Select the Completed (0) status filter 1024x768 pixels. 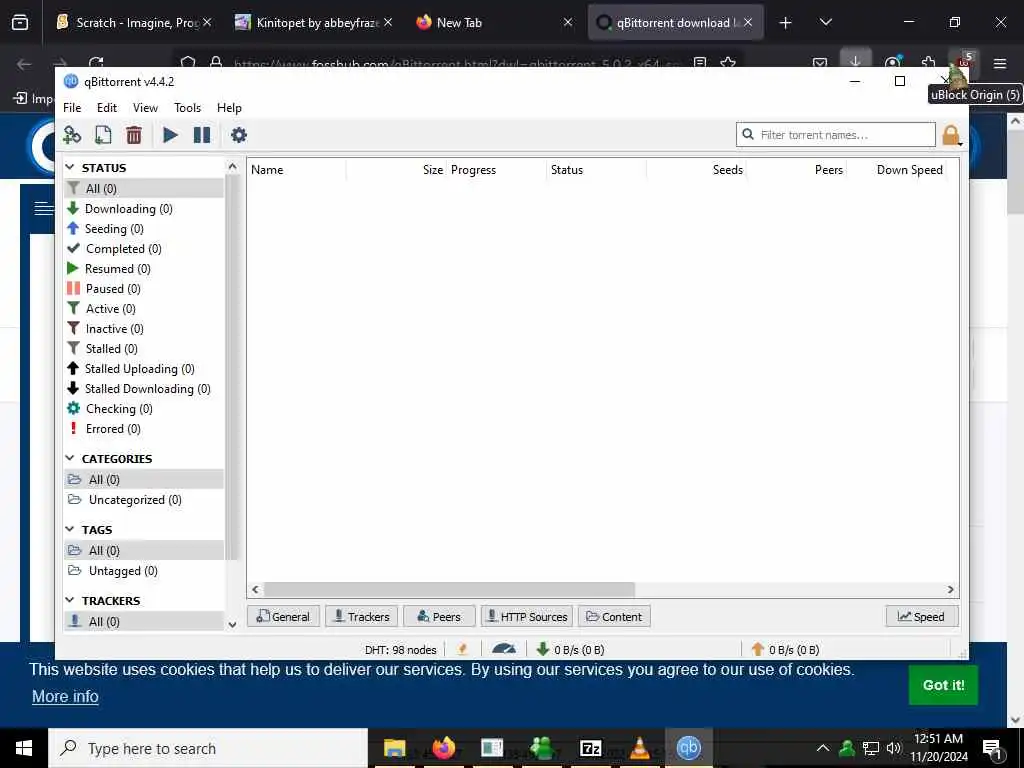click(144, 249)
